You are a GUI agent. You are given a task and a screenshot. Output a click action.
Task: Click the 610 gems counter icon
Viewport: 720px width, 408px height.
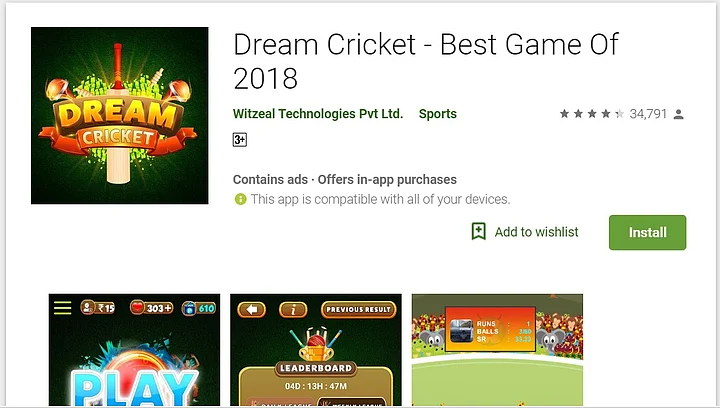(x=199, y=308)
